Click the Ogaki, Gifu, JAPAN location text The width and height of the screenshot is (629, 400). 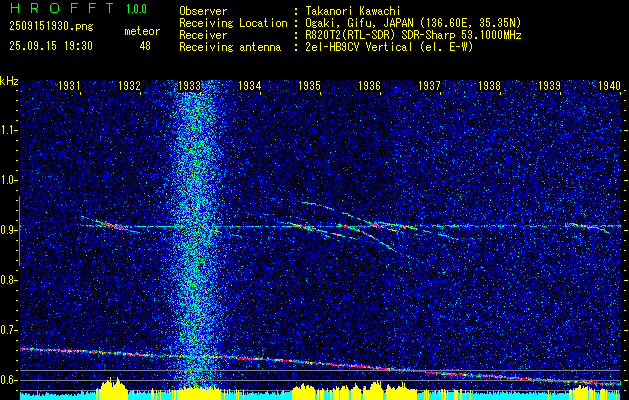tap(412, 23)
